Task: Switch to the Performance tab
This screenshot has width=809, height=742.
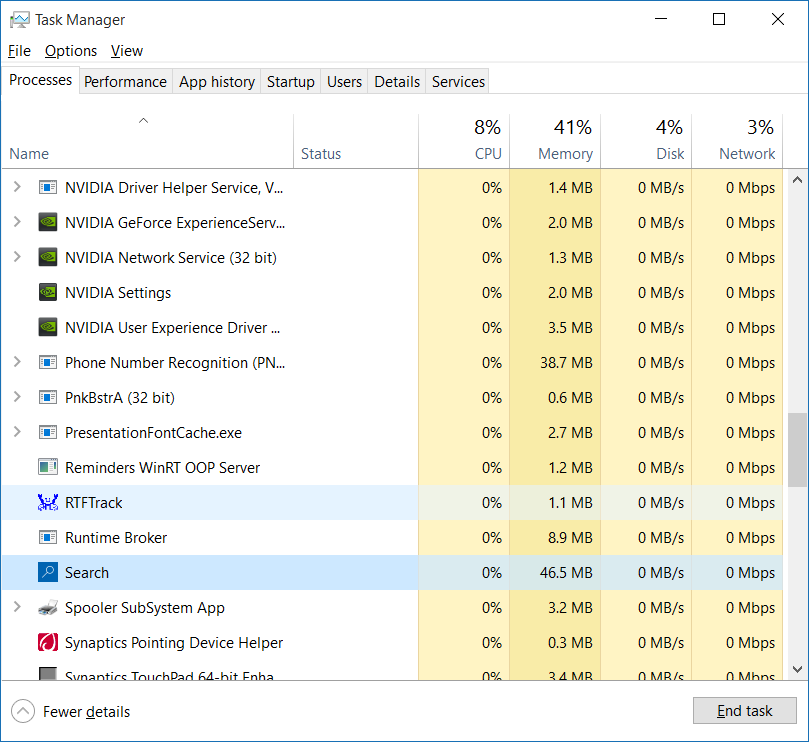Action: click(125, 82)
